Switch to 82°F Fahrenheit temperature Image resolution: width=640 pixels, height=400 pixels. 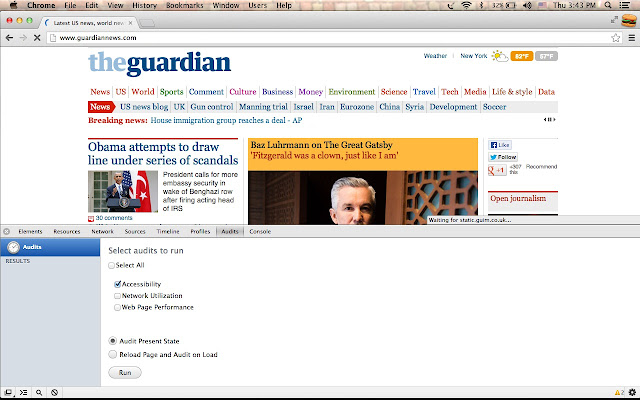(x=522, y=56)
